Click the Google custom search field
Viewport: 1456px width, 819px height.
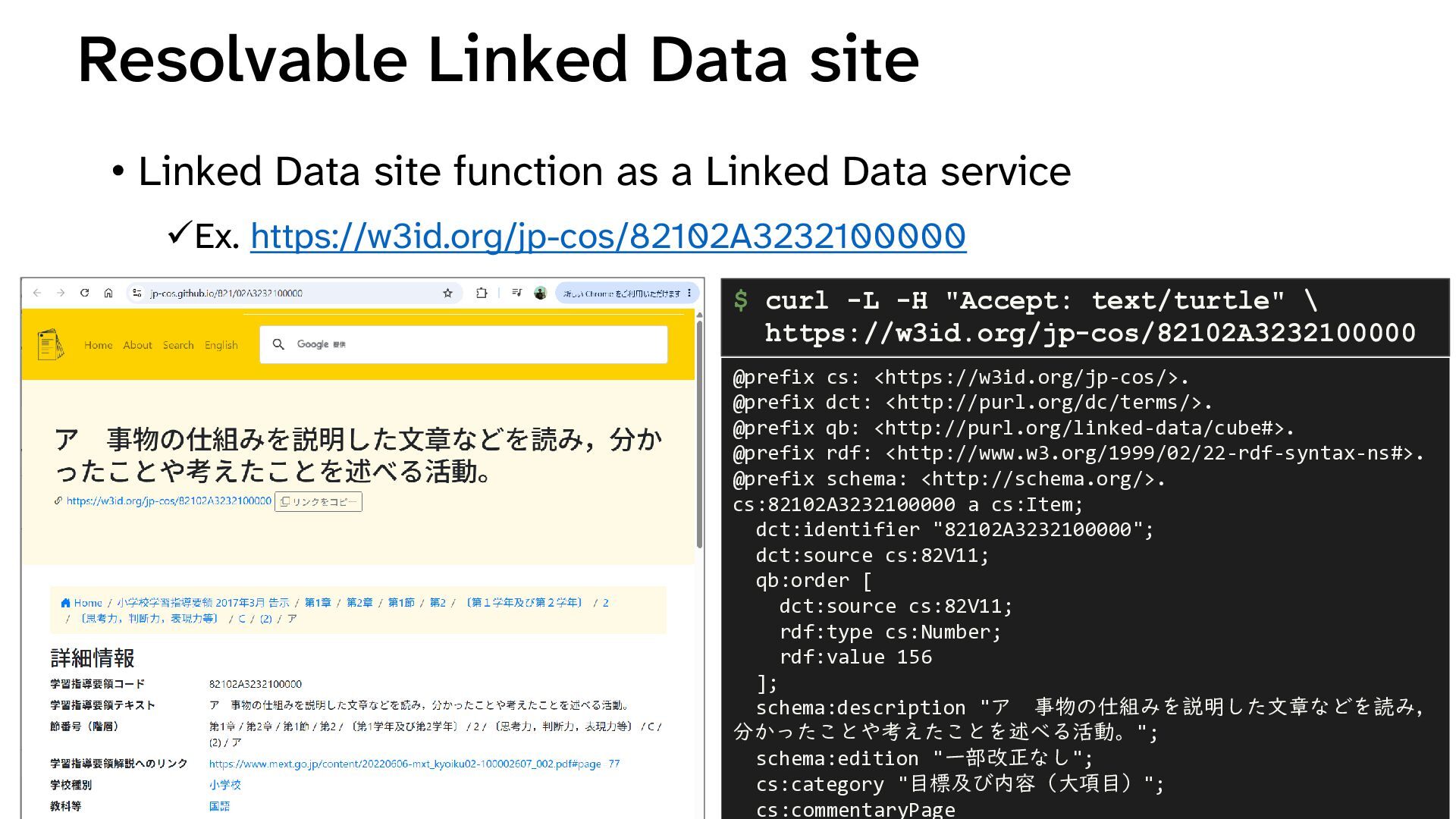coord(463,344)
